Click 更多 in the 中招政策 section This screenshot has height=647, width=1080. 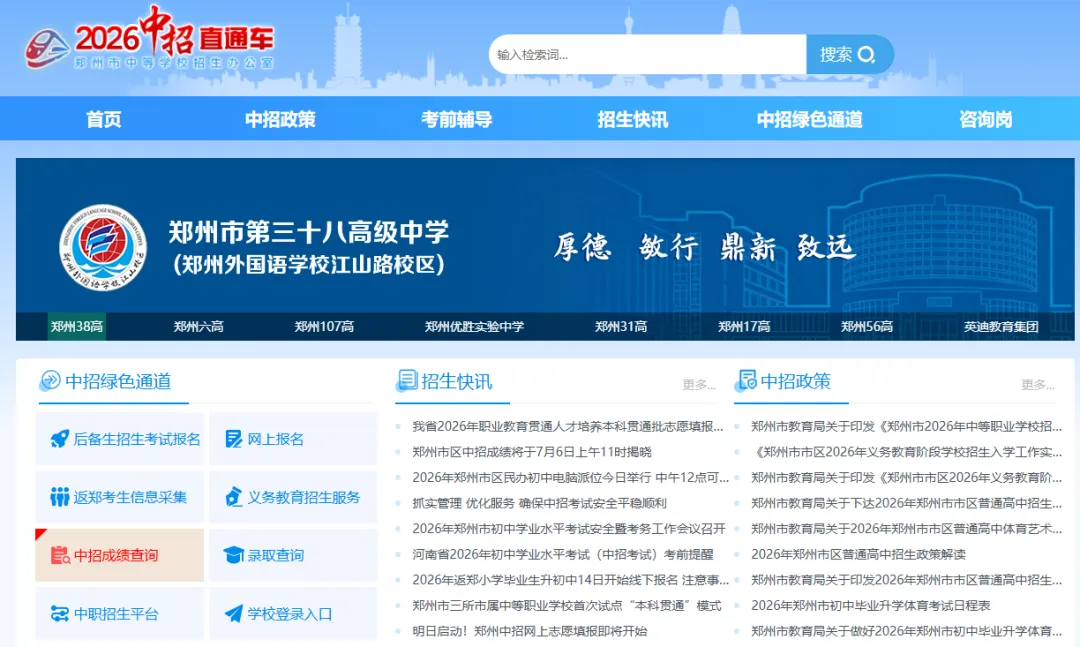[1038, 384]
